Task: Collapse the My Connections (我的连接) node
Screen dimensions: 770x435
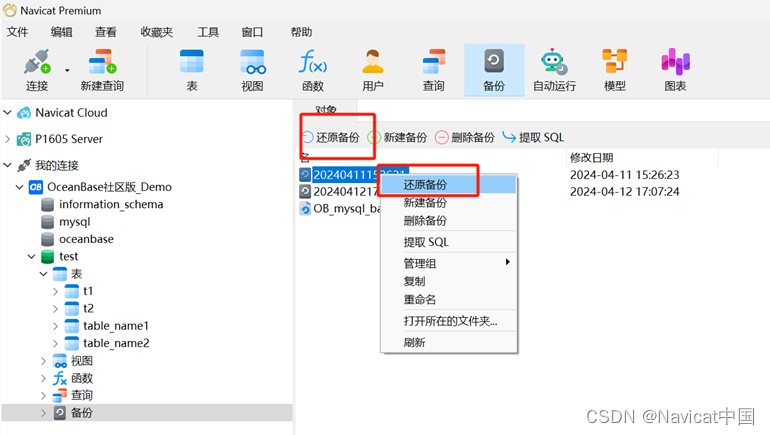Action: point(7,165)
